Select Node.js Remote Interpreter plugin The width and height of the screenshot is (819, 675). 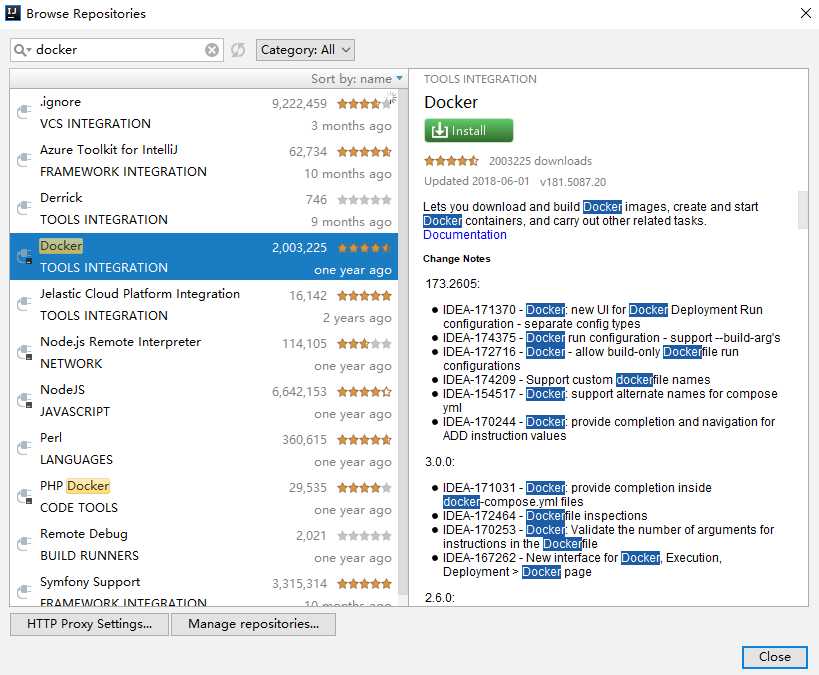pos(121,342)
